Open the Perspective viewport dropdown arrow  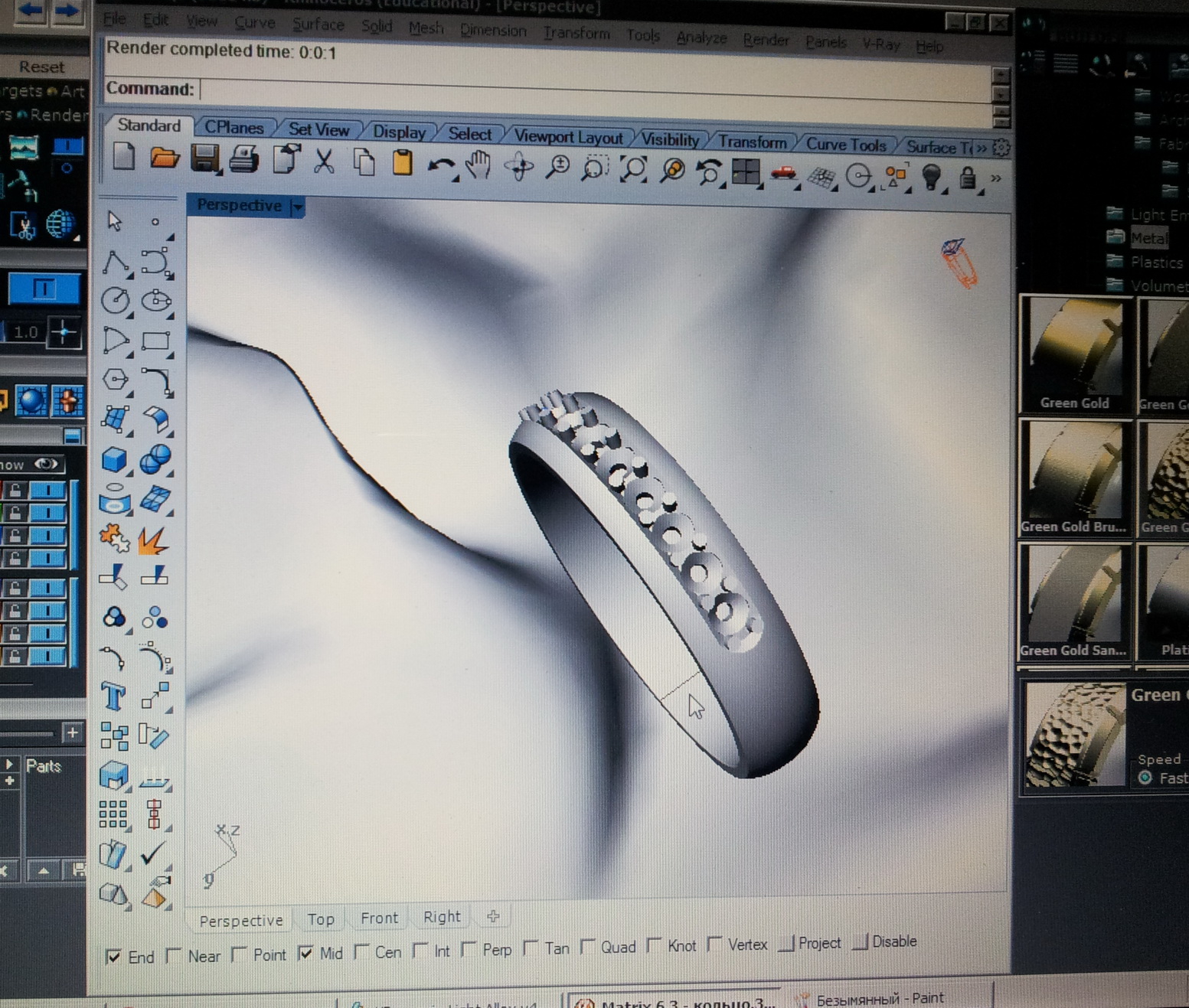[x=297, y=207]
